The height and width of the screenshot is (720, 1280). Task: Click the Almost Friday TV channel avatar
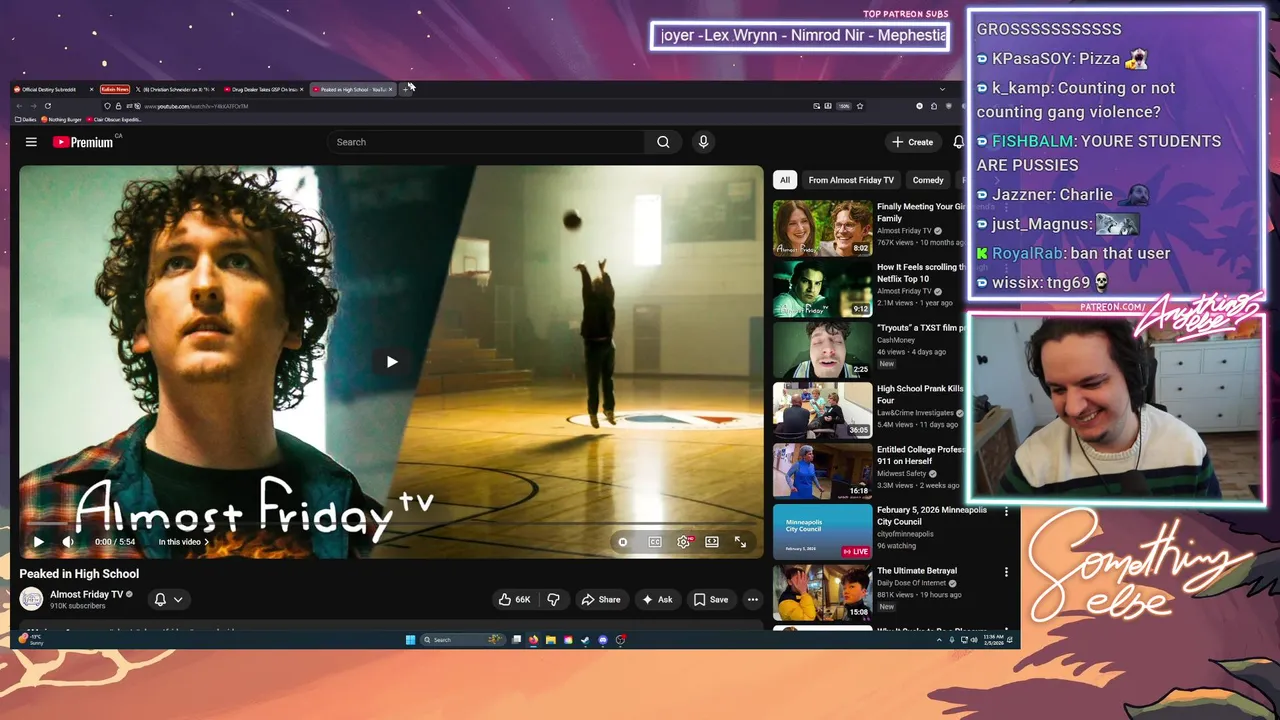[x=31, y=599]
